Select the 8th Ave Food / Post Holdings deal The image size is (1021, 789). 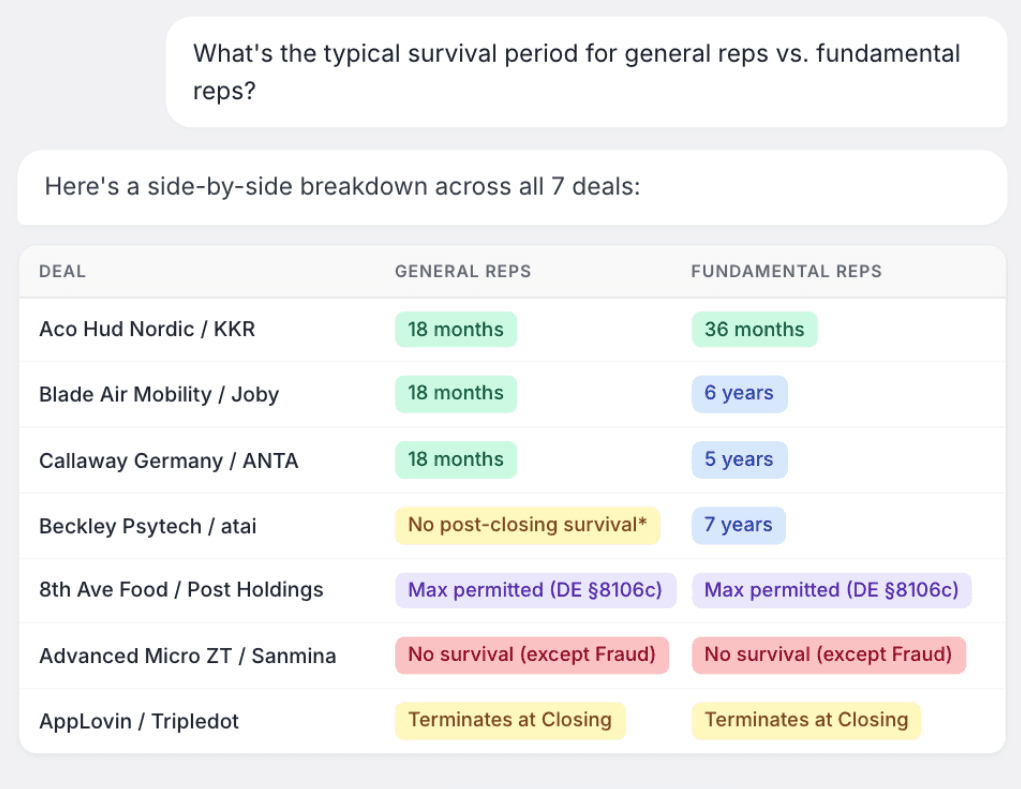pos(181,590)
